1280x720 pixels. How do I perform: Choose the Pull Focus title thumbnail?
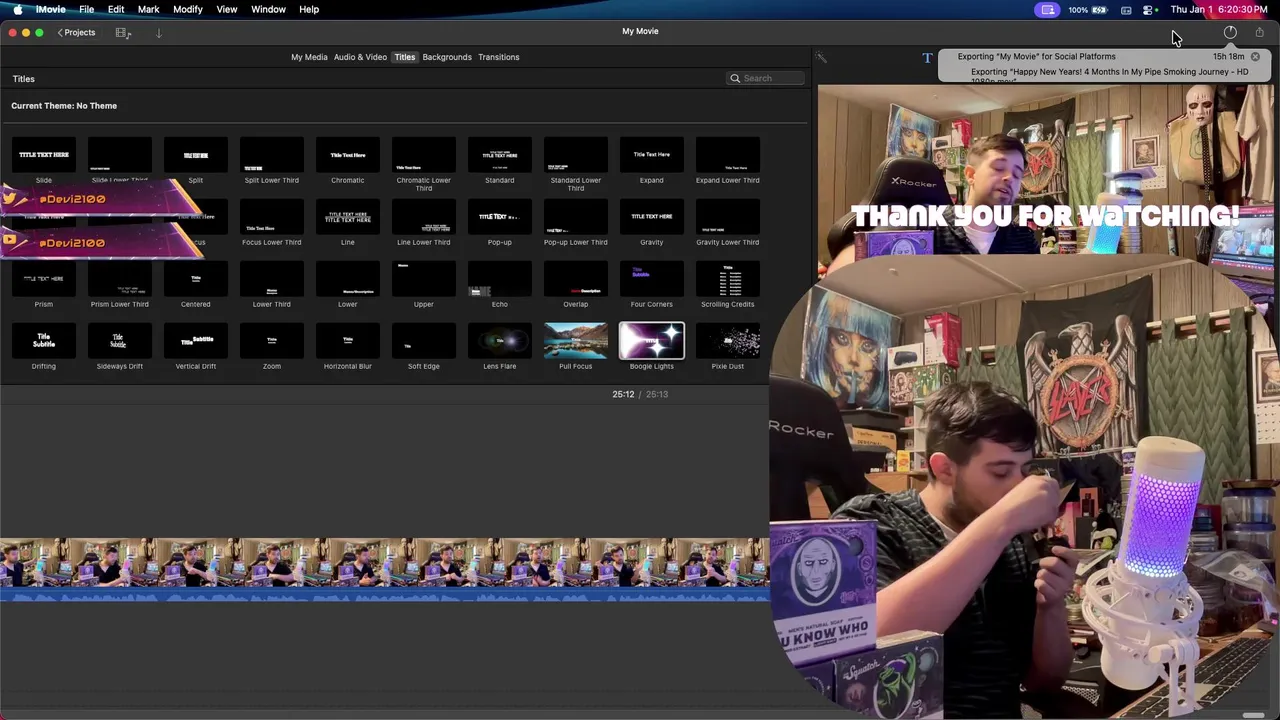click(576, 341)
